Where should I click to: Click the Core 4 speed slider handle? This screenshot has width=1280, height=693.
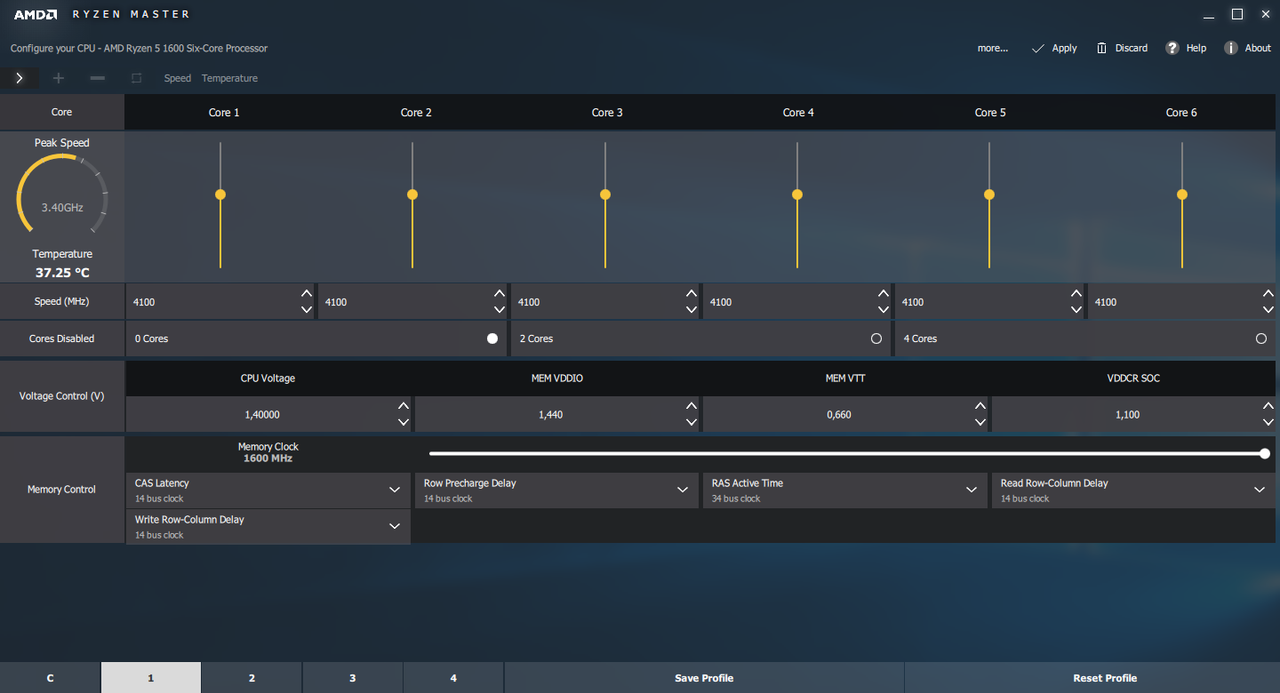click(x=797, y=194)
